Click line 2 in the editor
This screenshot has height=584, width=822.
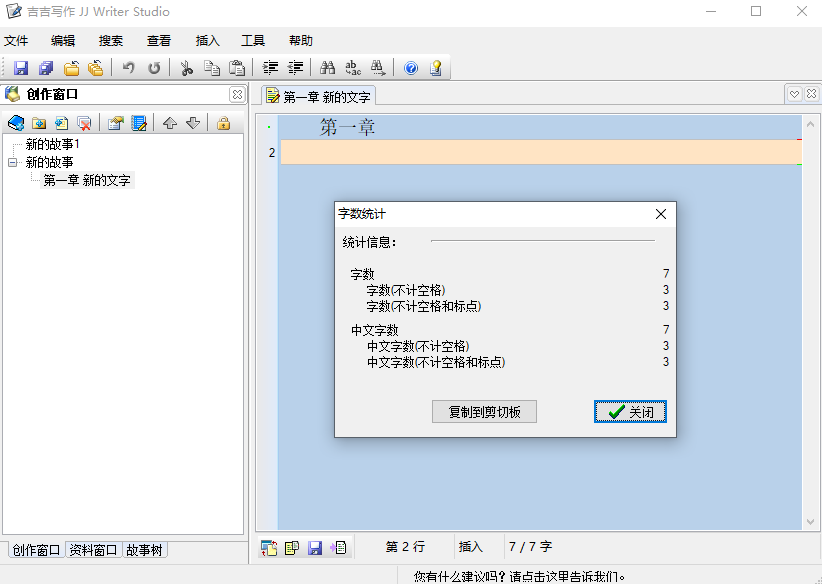click(x=541, y=153)
